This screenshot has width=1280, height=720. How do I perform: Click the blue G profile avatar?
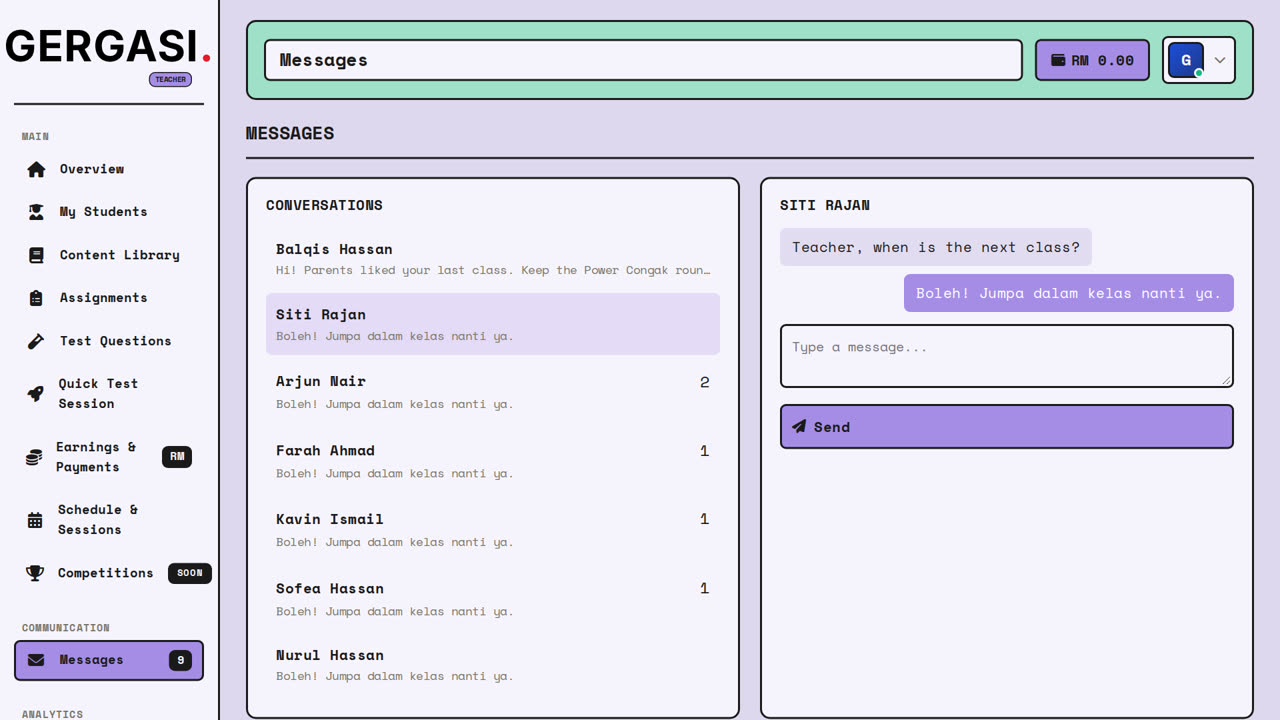(1186, 60)
